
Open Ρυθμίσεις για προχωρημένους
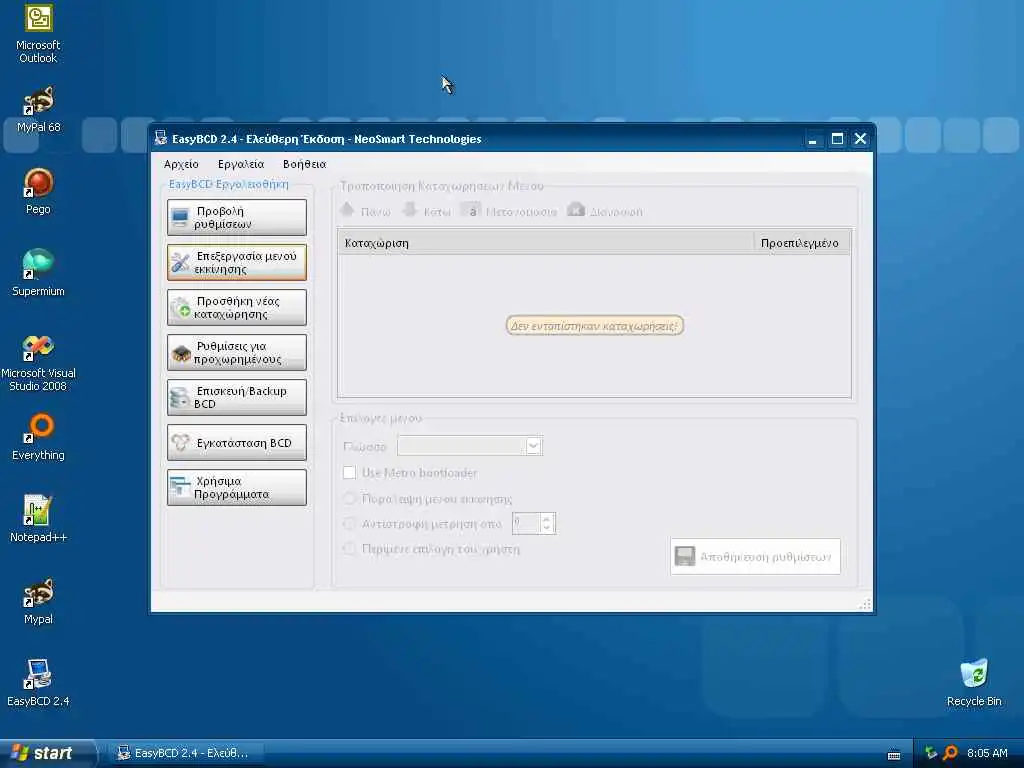point(236,353)
